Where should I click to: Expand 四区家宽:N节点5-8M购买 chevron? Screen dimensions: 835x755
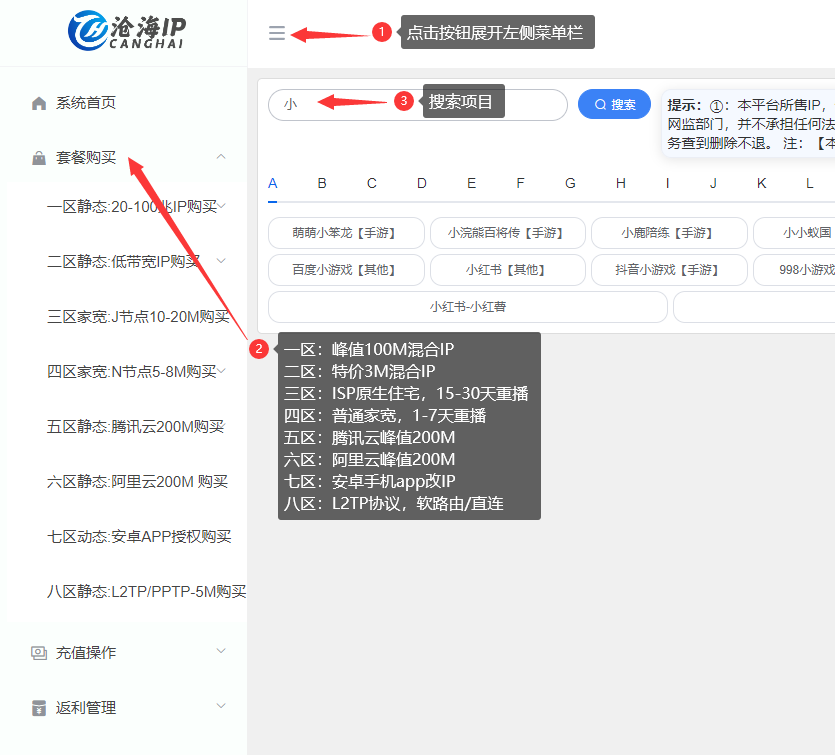coord(221,371)
